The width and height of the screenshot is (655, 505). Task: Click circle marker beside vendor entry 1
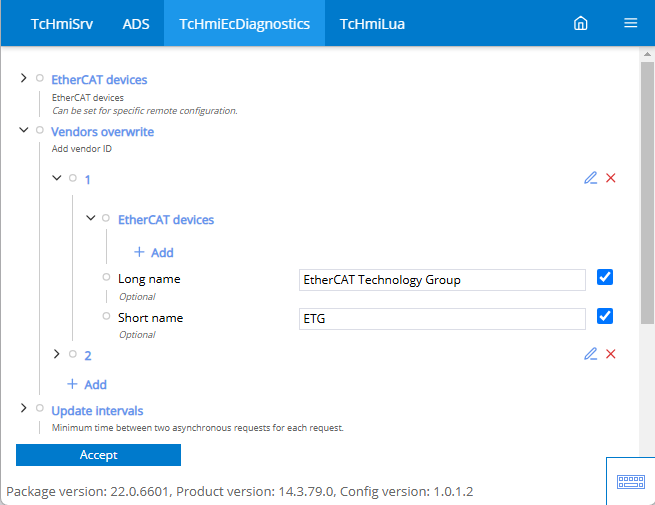(73, 178)
